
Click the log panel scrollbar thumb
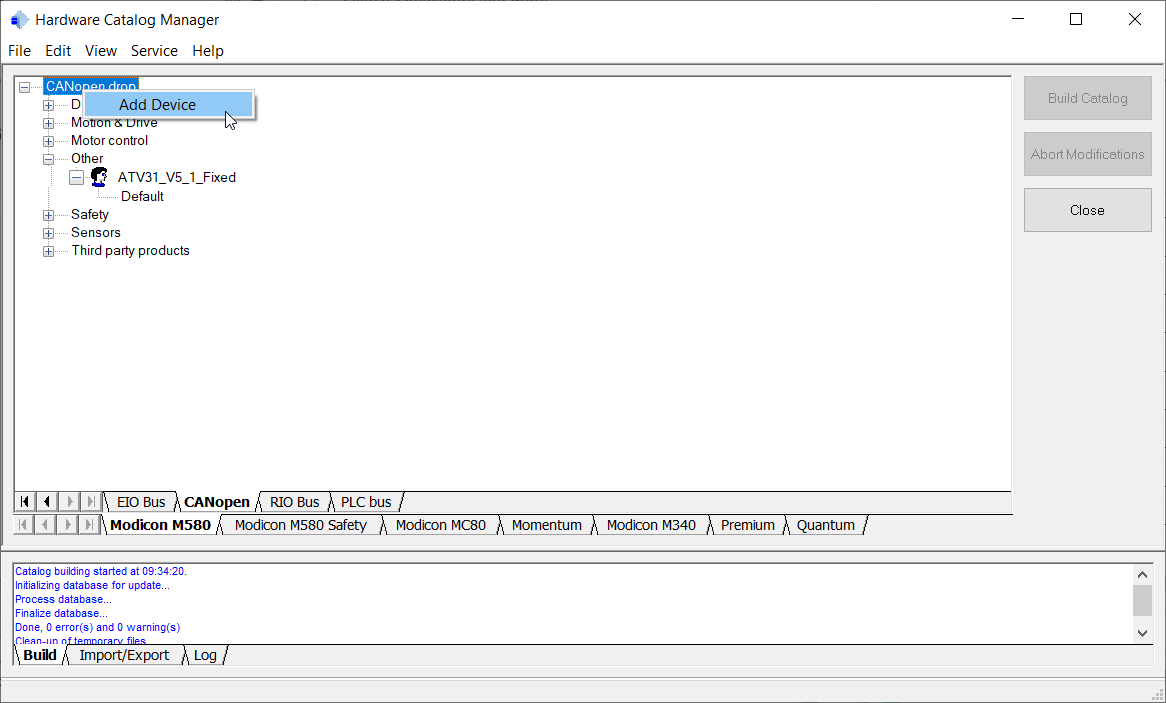click(1143, 600)
